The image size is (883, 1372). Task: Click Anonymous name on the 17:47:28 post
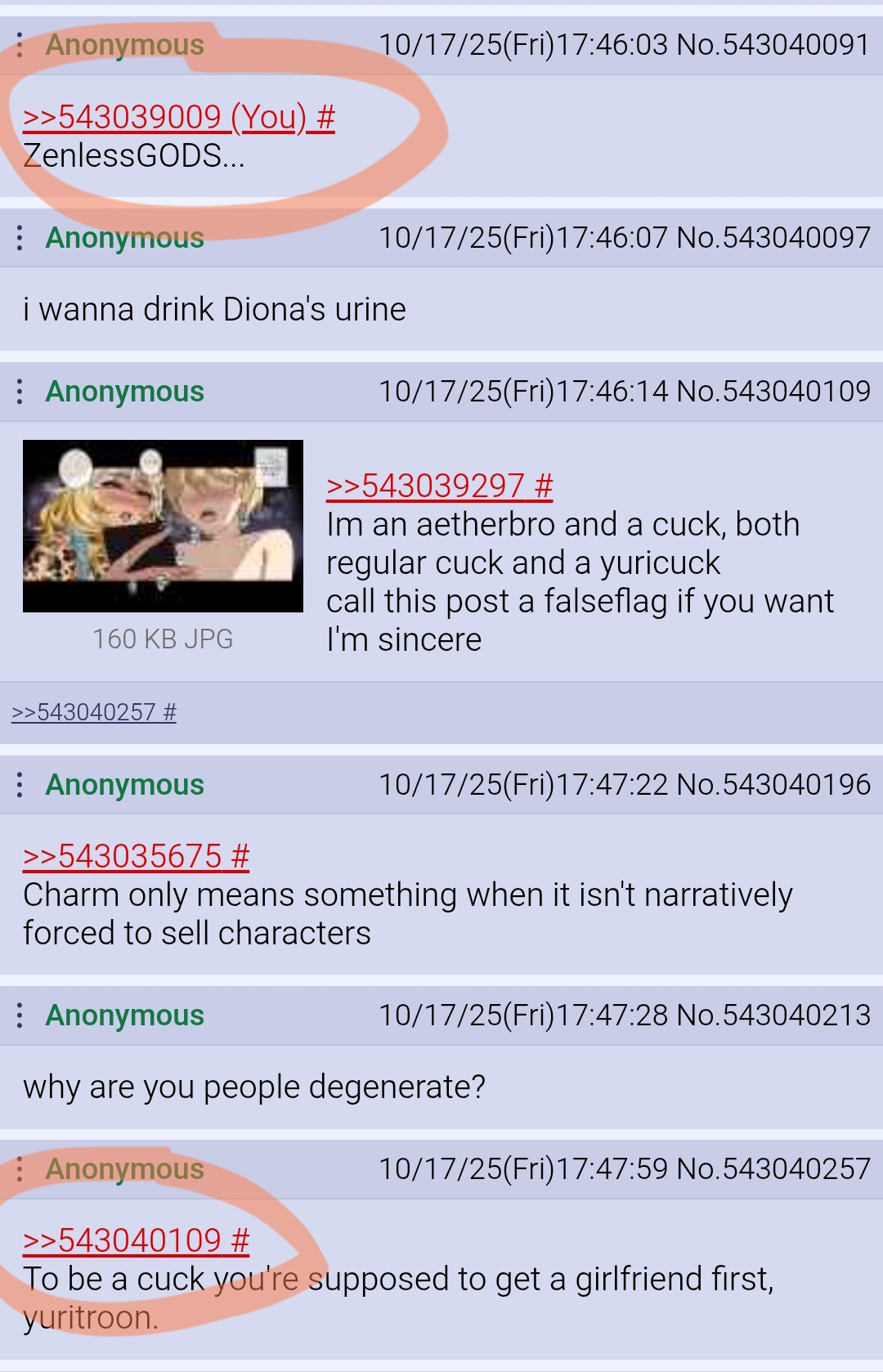(124, 1016)
